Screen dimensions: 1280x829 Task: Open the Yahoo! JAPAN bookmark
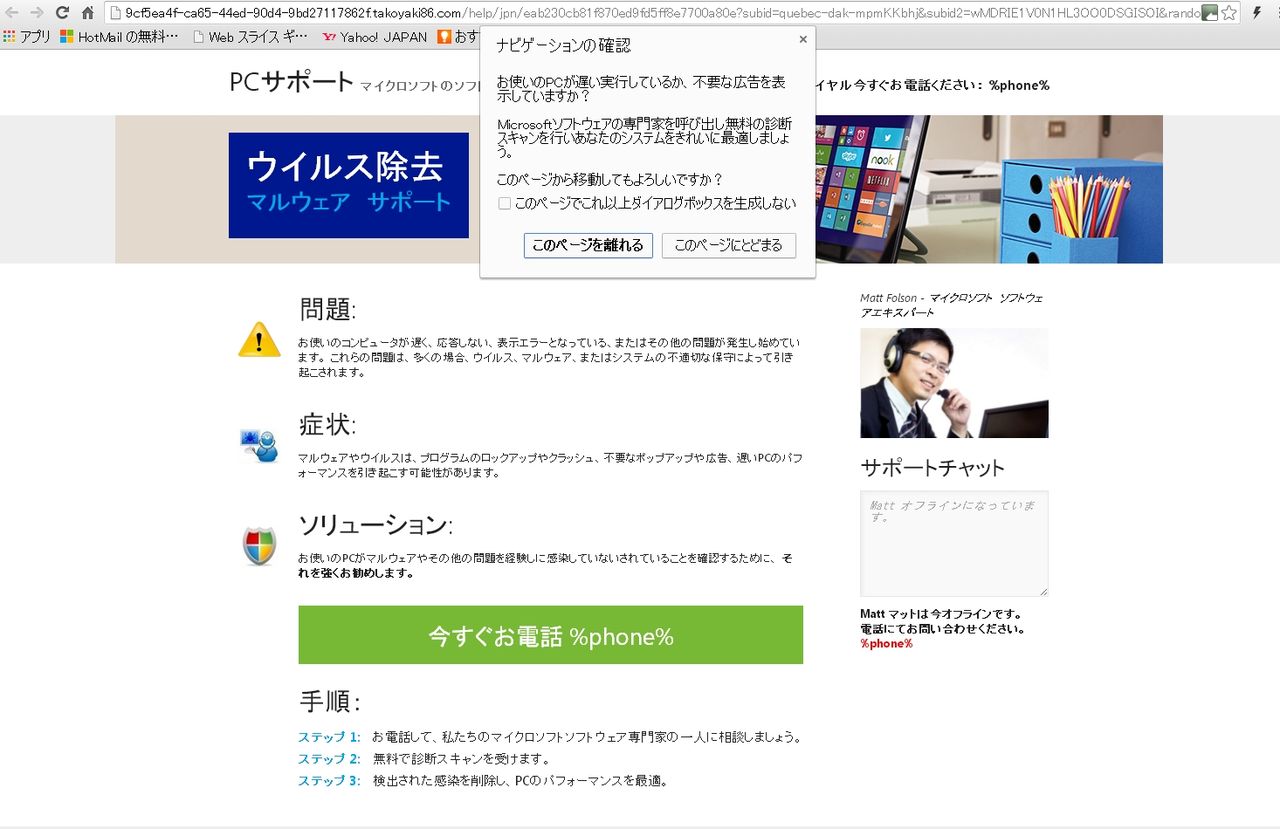(375, 37)
